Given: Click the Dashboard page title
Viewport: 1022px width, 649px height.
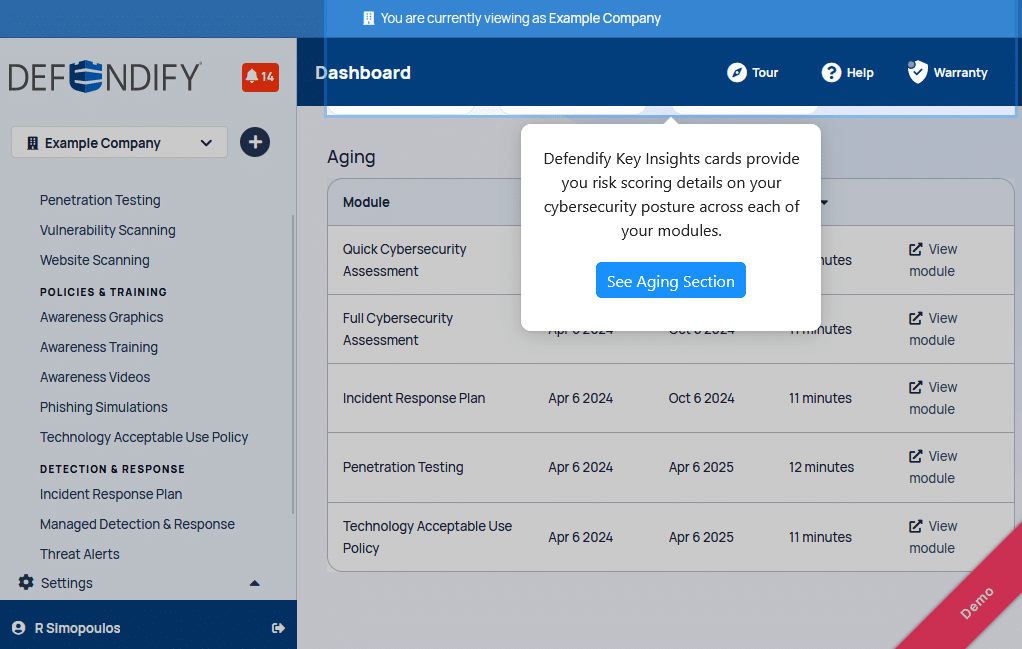Looking at the screenshot, I should pos(363,72).
